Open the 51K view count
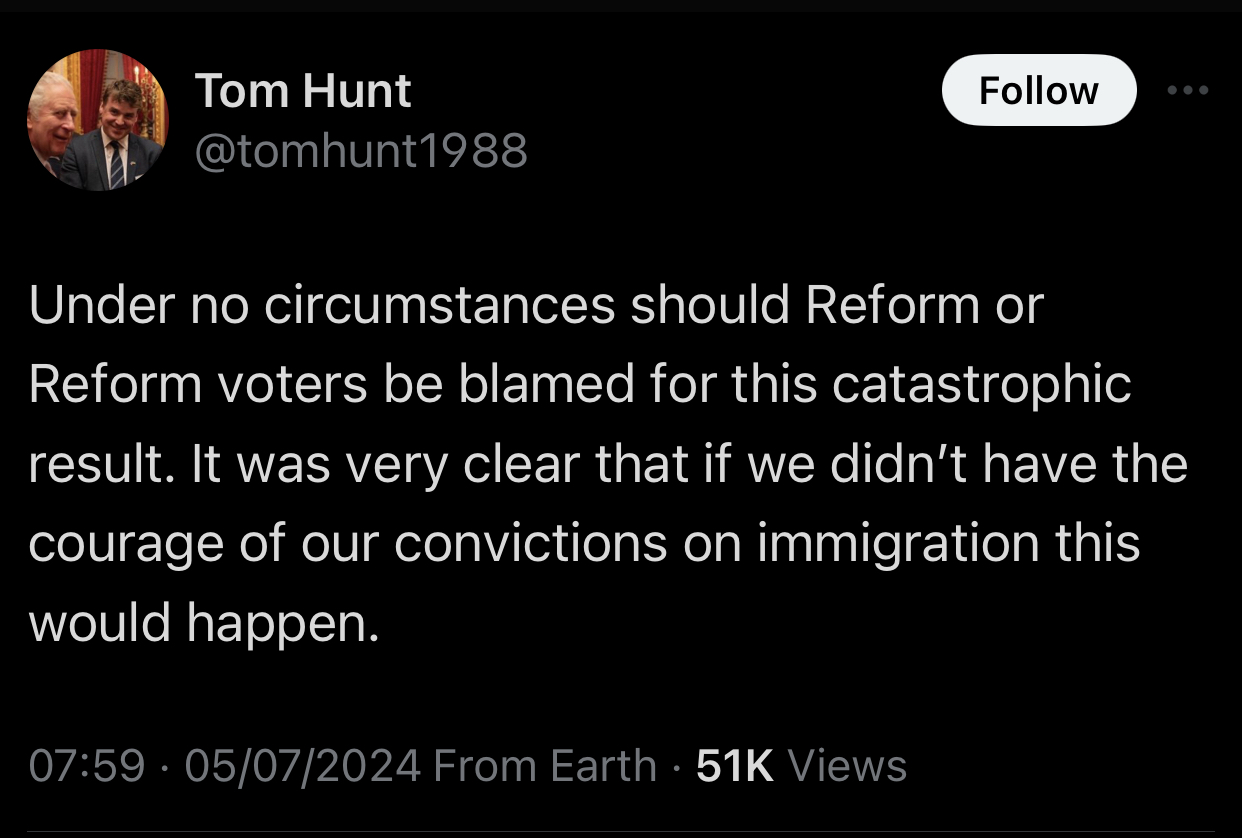The height and width of the screenshot is (838, 1242). [734, 766]
